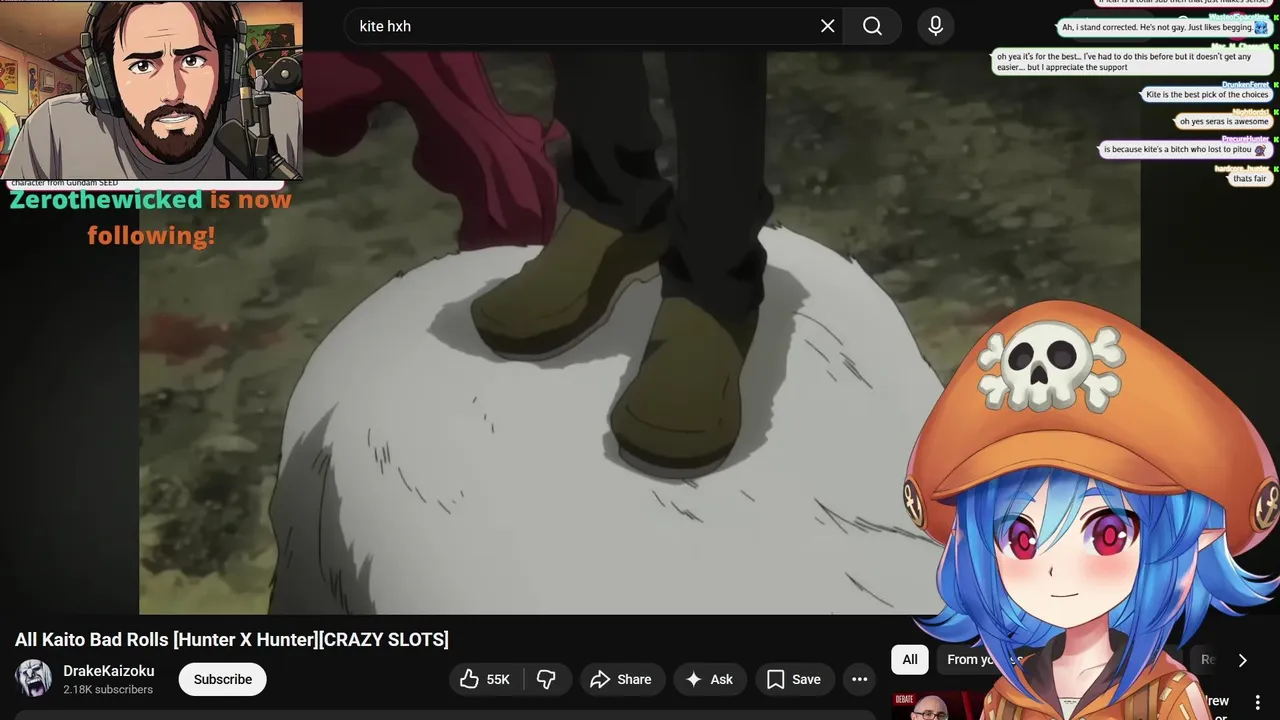Click the magnifying glass search button
This screenshot has width=1280, height=720.
click(872, 26)
